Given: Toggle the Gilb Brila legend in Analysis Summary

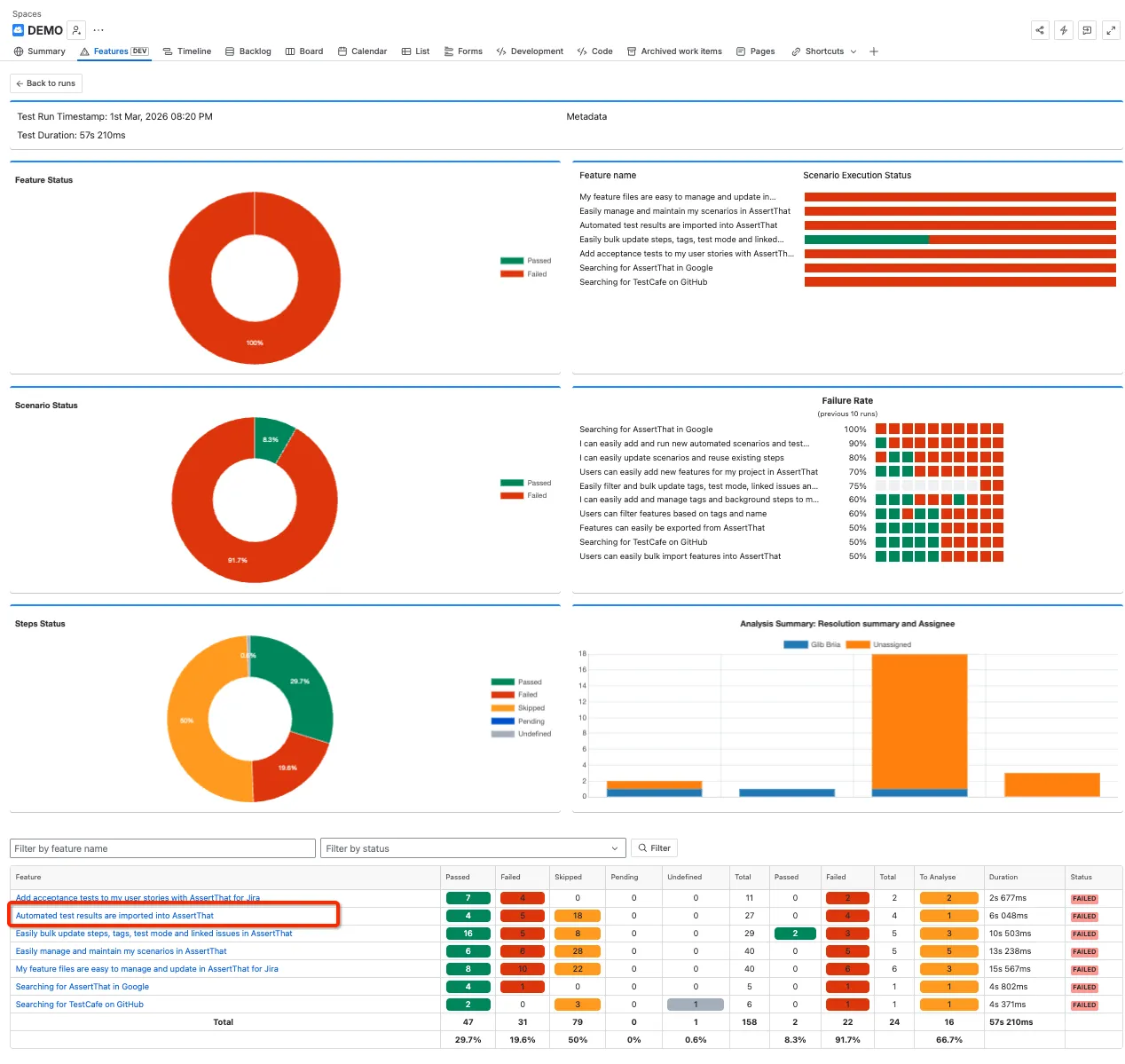Looking at the screenshot, I should pyautogui.click(x=812, y=644).
